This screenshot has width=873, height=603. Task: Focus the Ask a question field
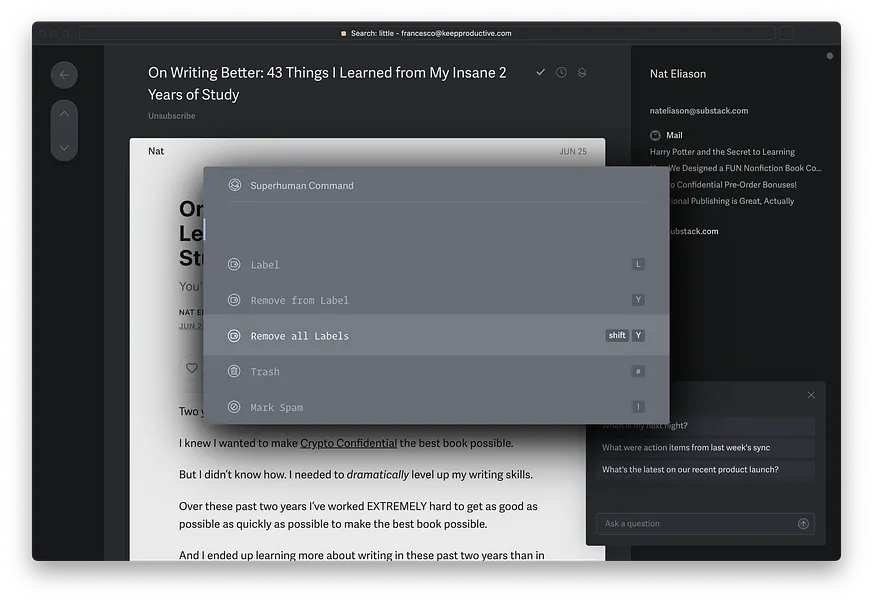click(x=705, y=523)
